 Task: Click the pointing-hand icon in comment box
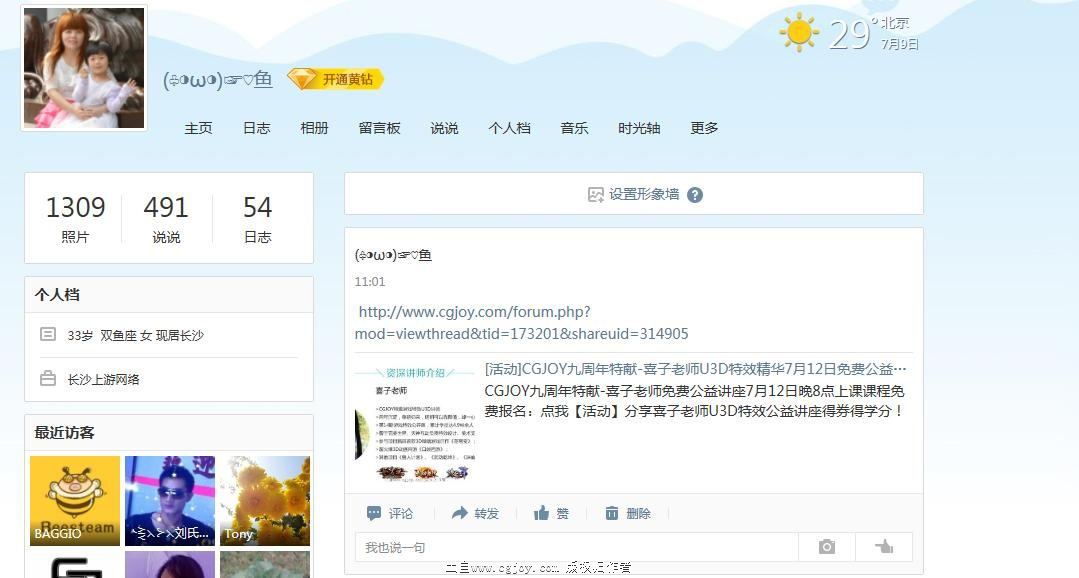click(884, 547)
